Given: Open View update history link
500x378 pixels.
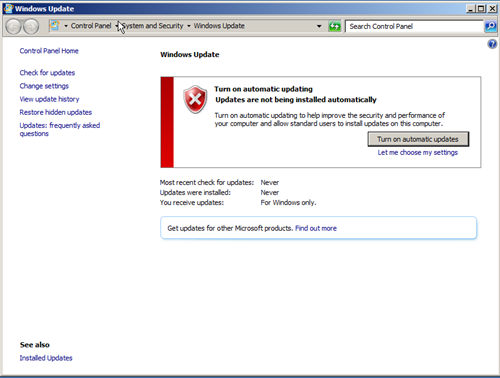Looking at the screenshot, I should pos(49,99).
